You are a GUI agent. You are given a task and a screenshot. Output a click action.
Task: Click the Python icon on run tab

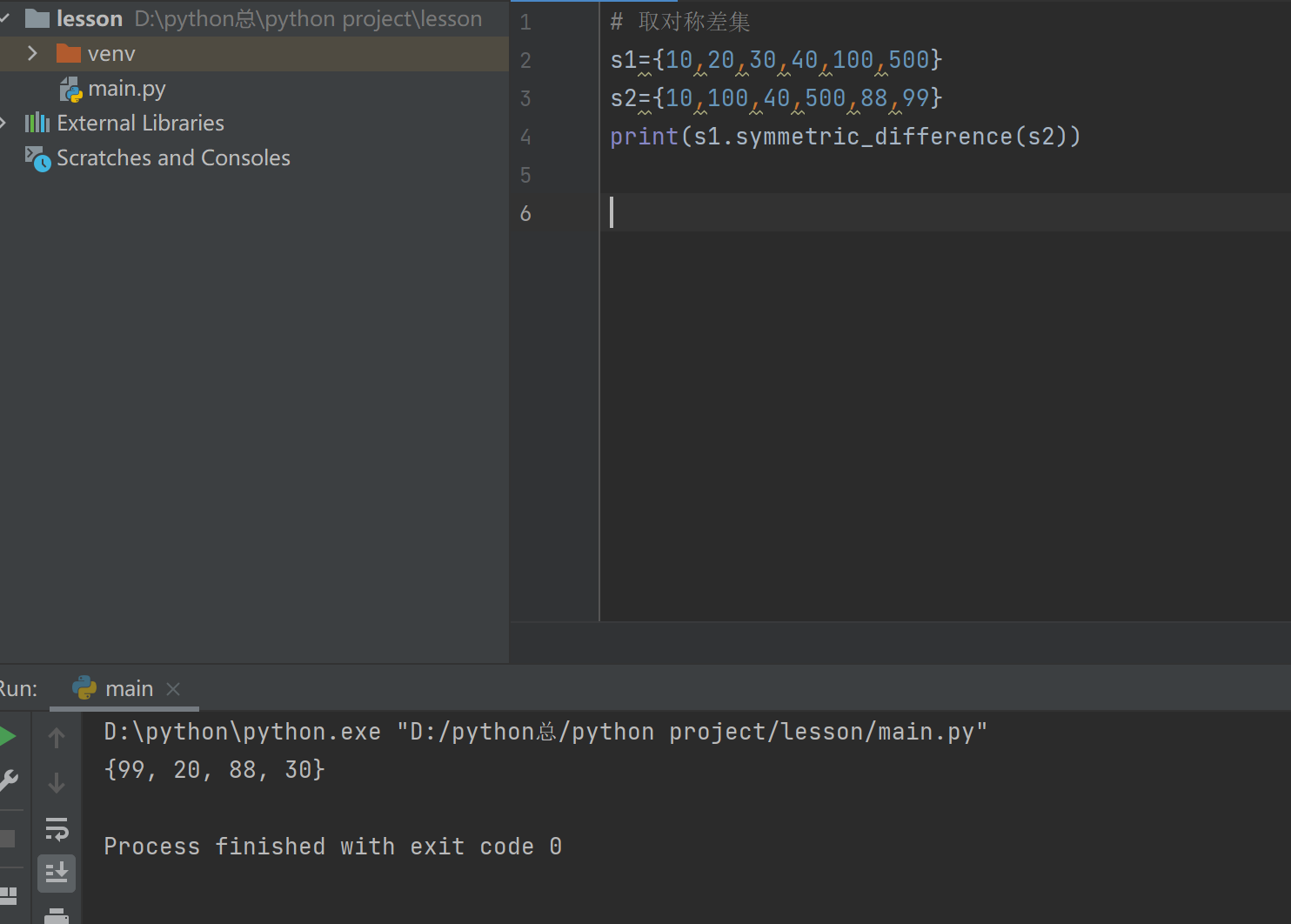tap(84, 688)
